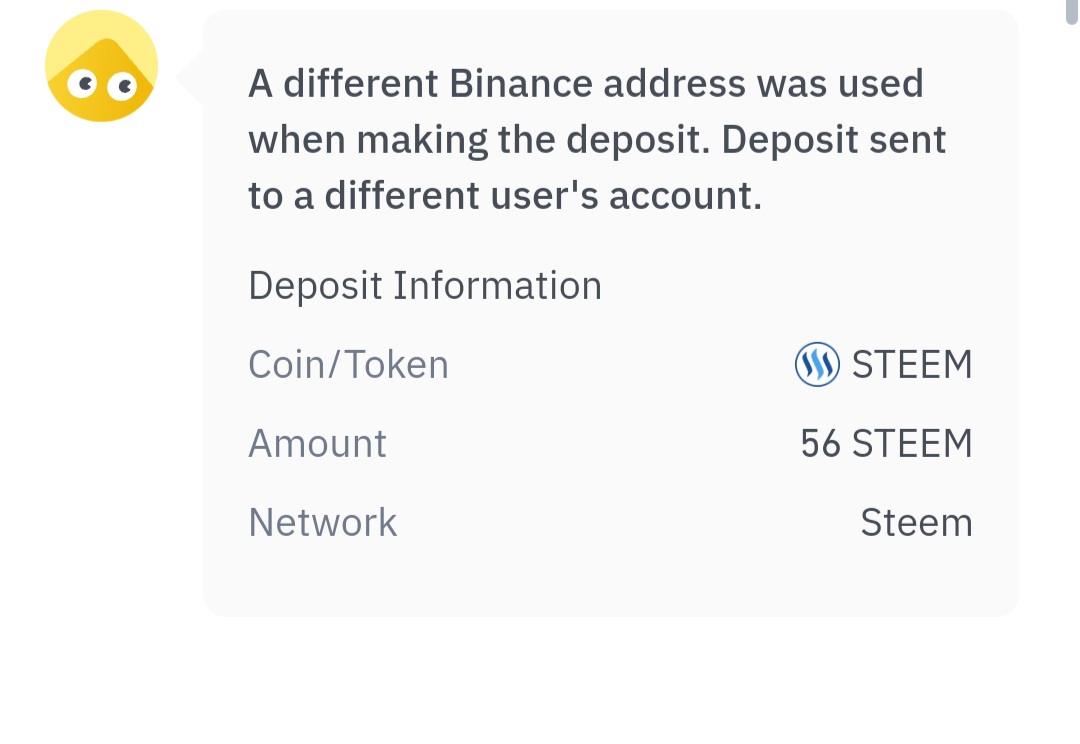Viewport: 1080px width, 744px height.
Task: Click the line "when making the deposit. Deposit sent"
Action: click(597, 140)
